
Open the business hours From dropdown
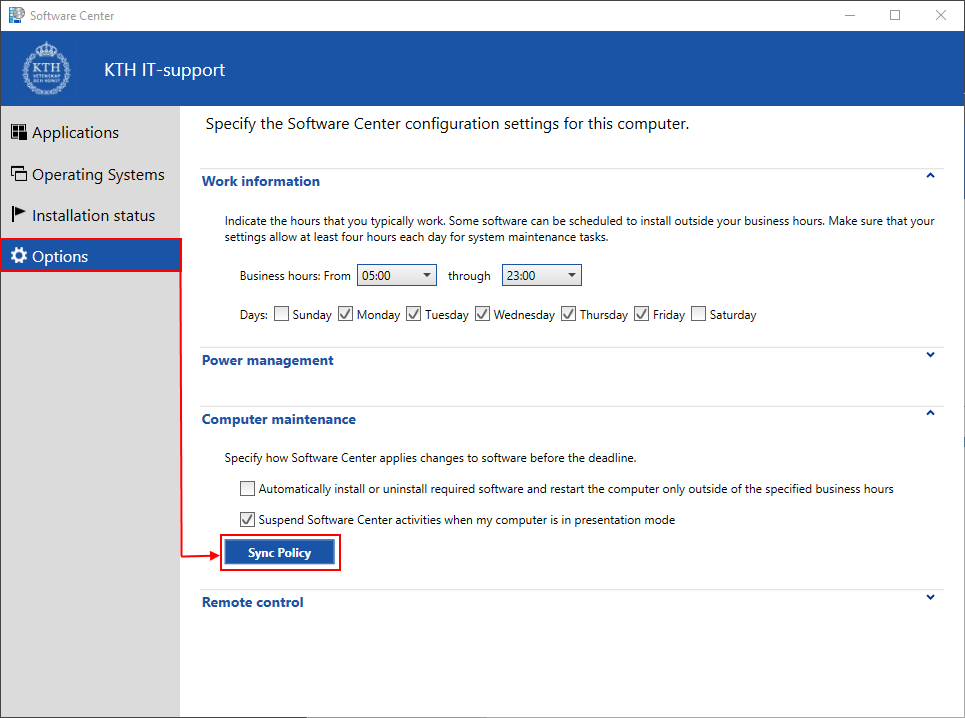pos(397,275)
